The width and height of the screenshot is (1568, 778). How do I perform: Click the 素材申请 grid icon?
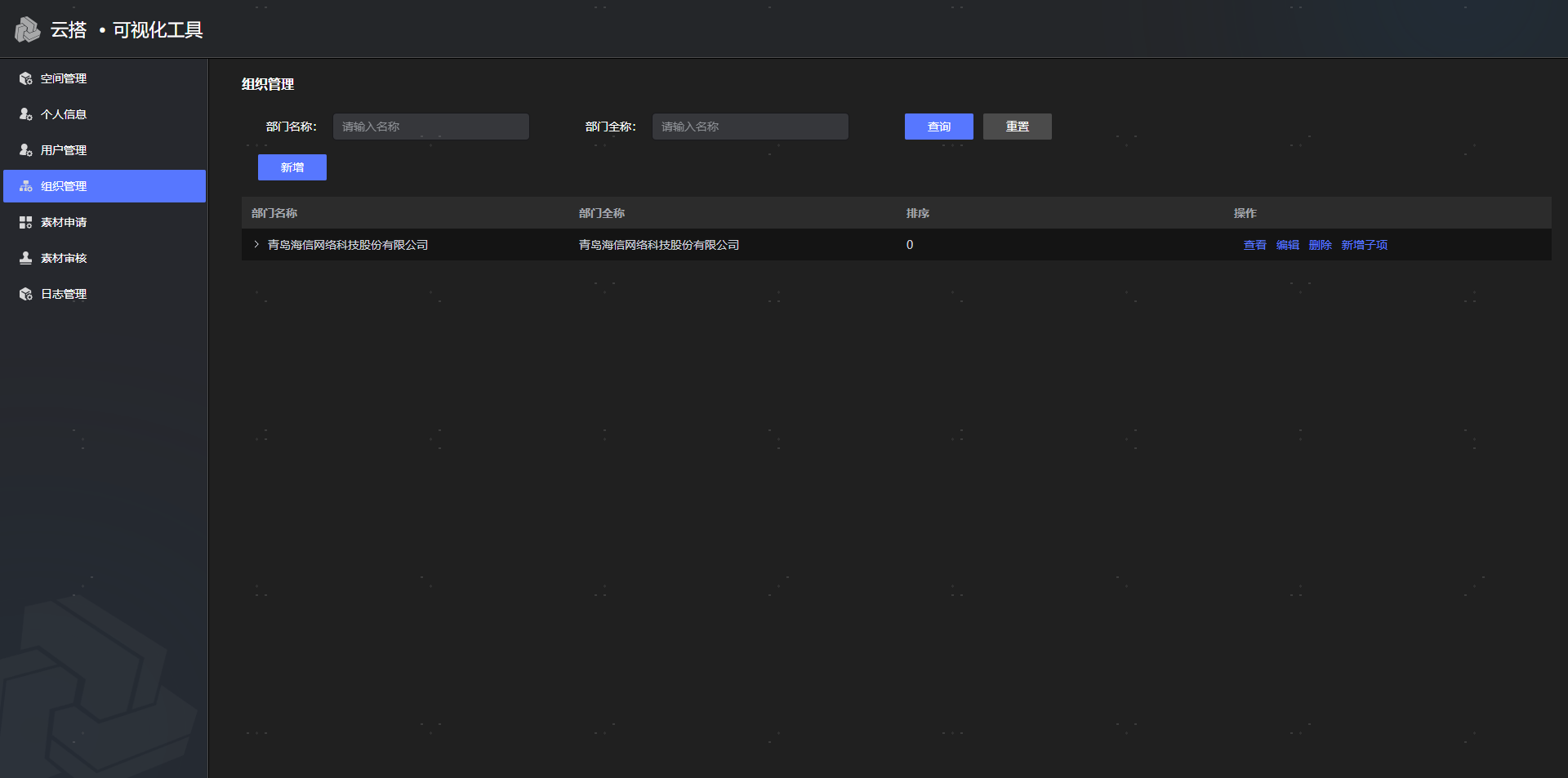tap(26, 222)
